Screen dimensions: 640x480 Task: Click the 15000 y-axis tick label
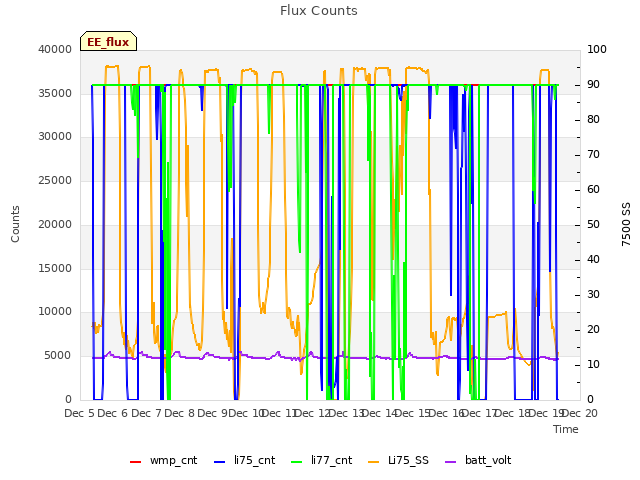click(55, 268)
